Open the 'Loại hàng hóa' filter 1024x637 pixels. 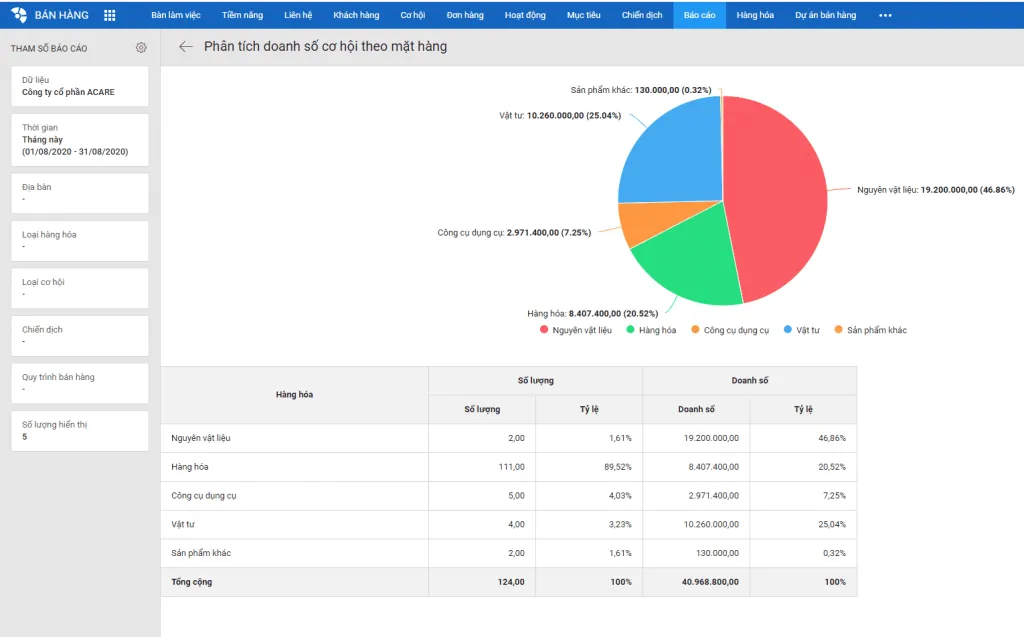(x=79, y=238)
